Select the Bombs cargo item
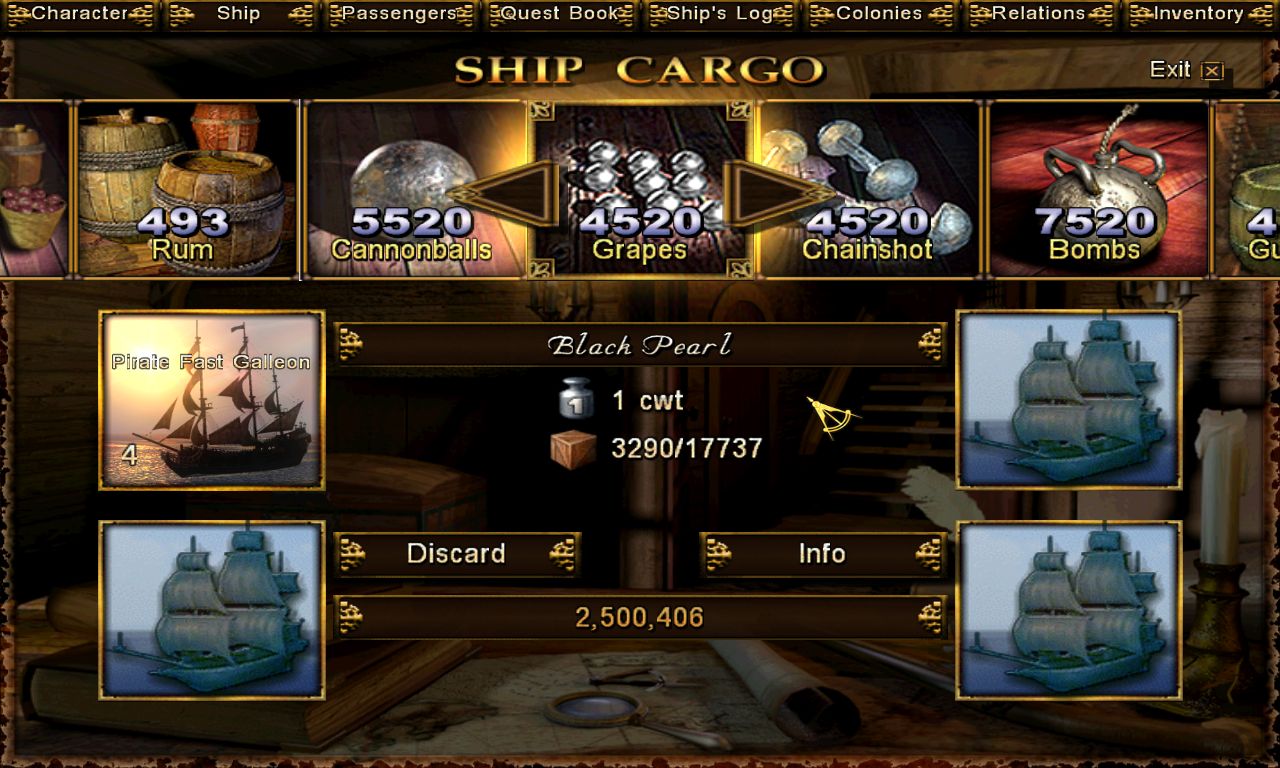1280x768 pixels. coord(1098,189)
